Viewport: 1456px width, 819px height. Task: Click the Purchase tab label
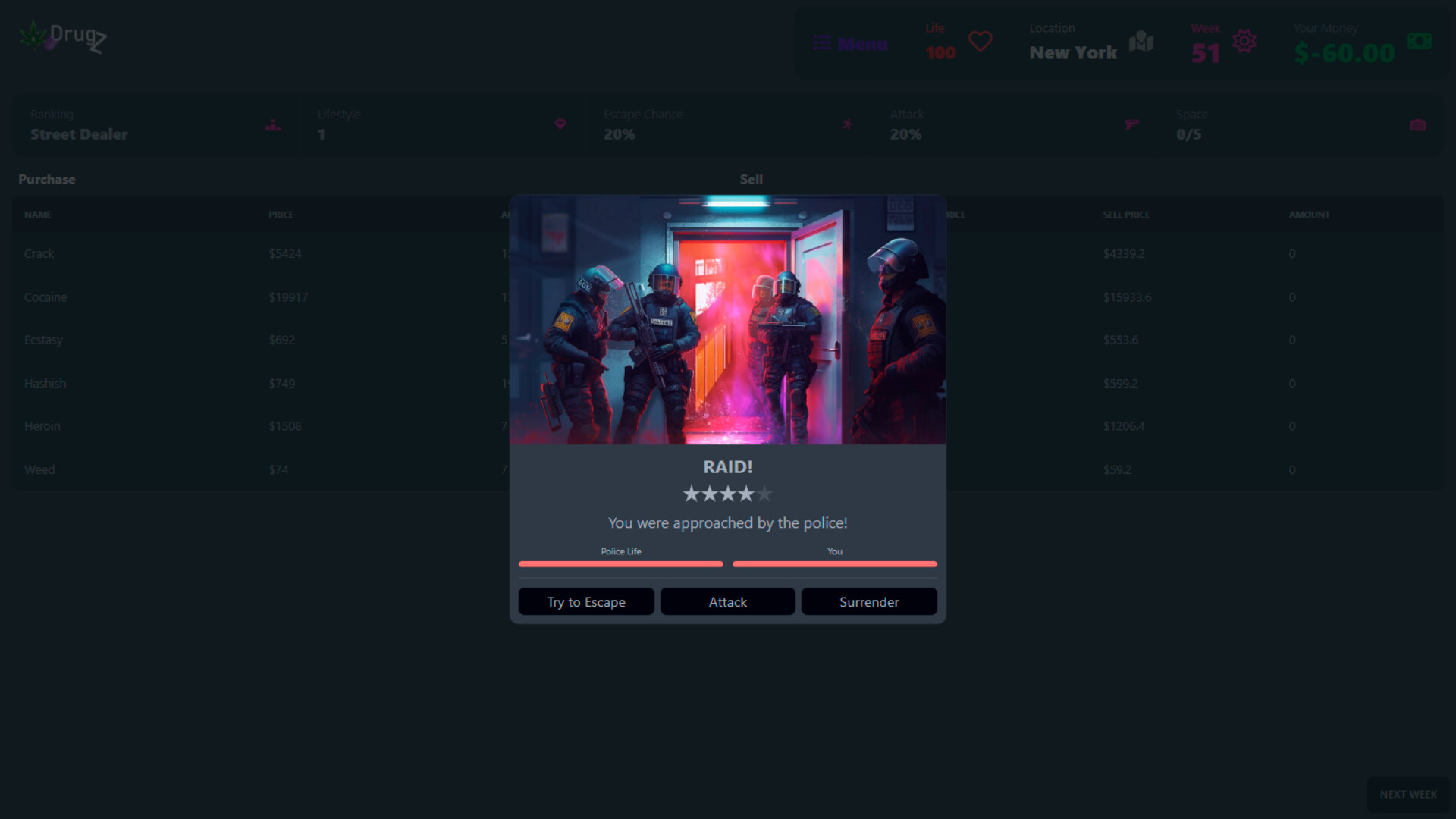[46, 179]
